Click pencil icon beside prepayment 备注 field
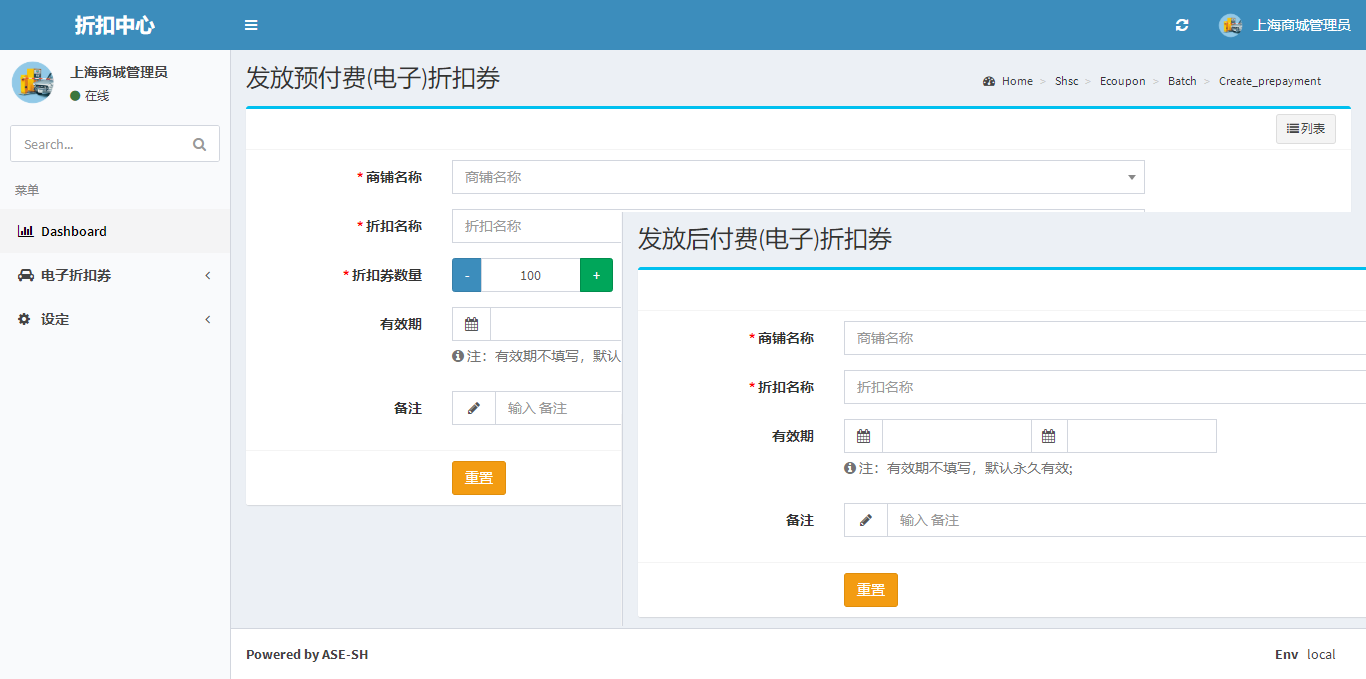Viewport: 1366px width, 679px height. click(x=473, y=408)
